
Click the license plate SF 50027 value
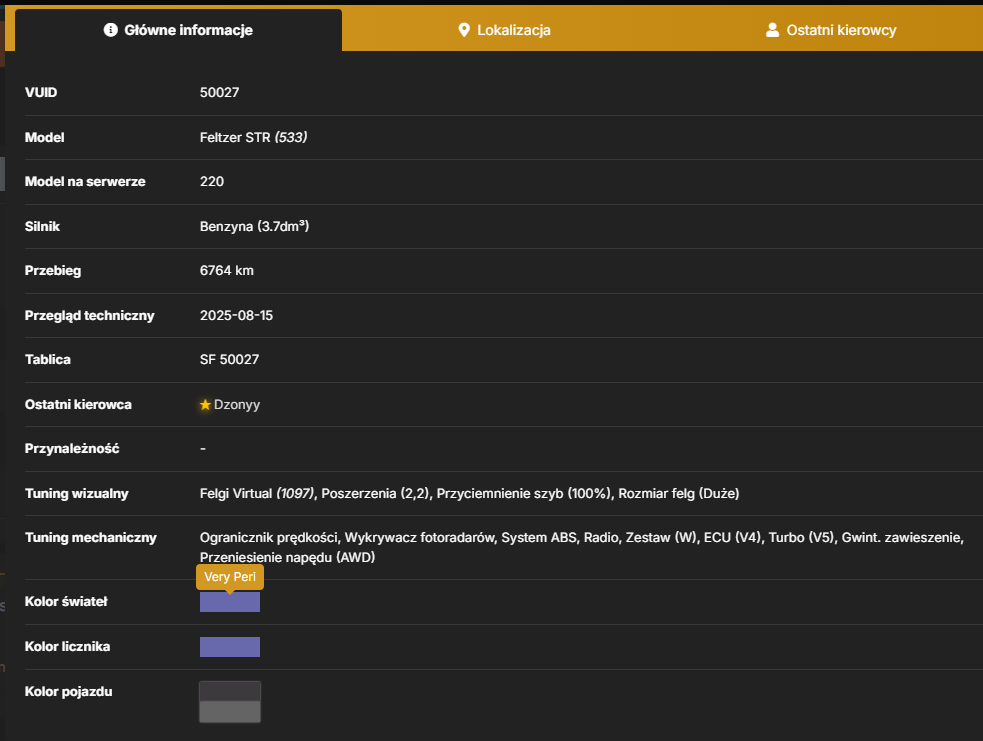[x=229, y=359]
